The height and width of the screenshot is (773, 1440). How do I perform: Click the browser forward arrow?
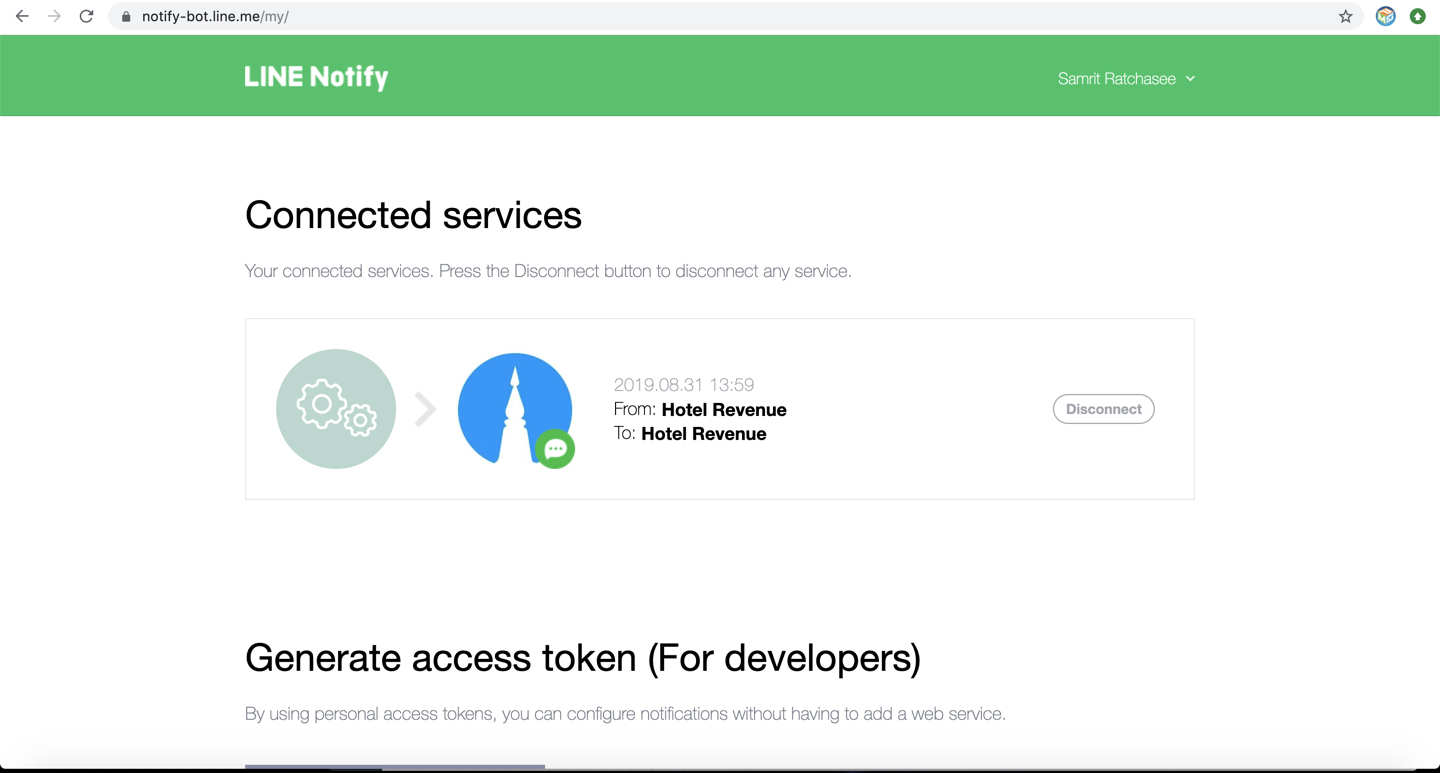coord(54,16)
